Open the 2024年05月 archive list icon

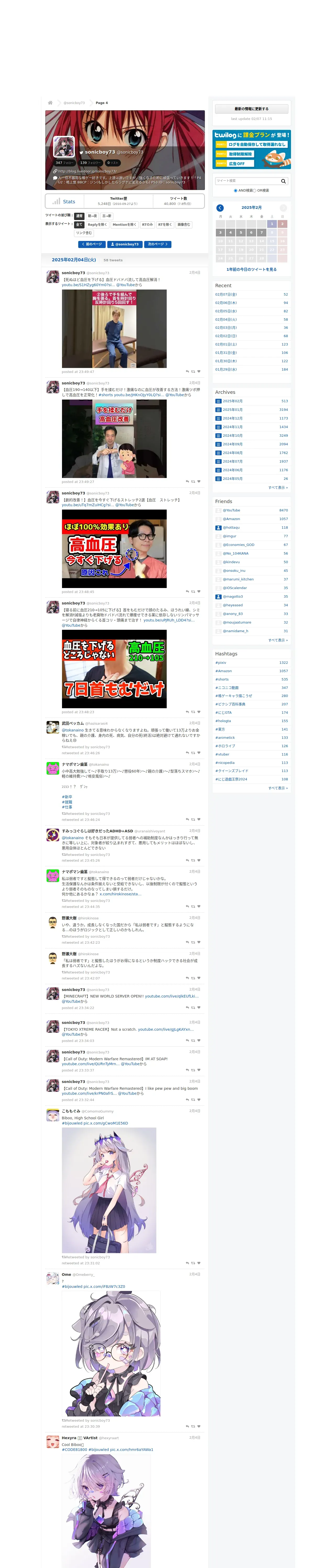(x=218, y=479)
